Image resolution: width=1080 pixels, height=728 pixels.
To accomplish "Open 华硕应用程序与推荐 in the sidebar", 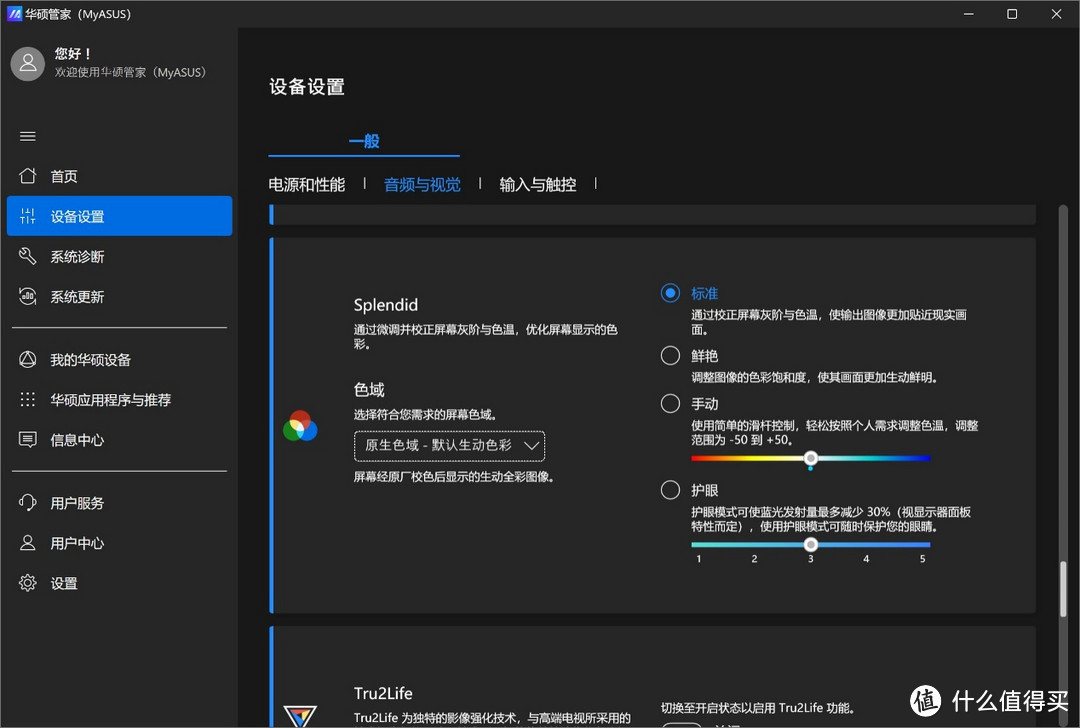I will coord(119,399).
